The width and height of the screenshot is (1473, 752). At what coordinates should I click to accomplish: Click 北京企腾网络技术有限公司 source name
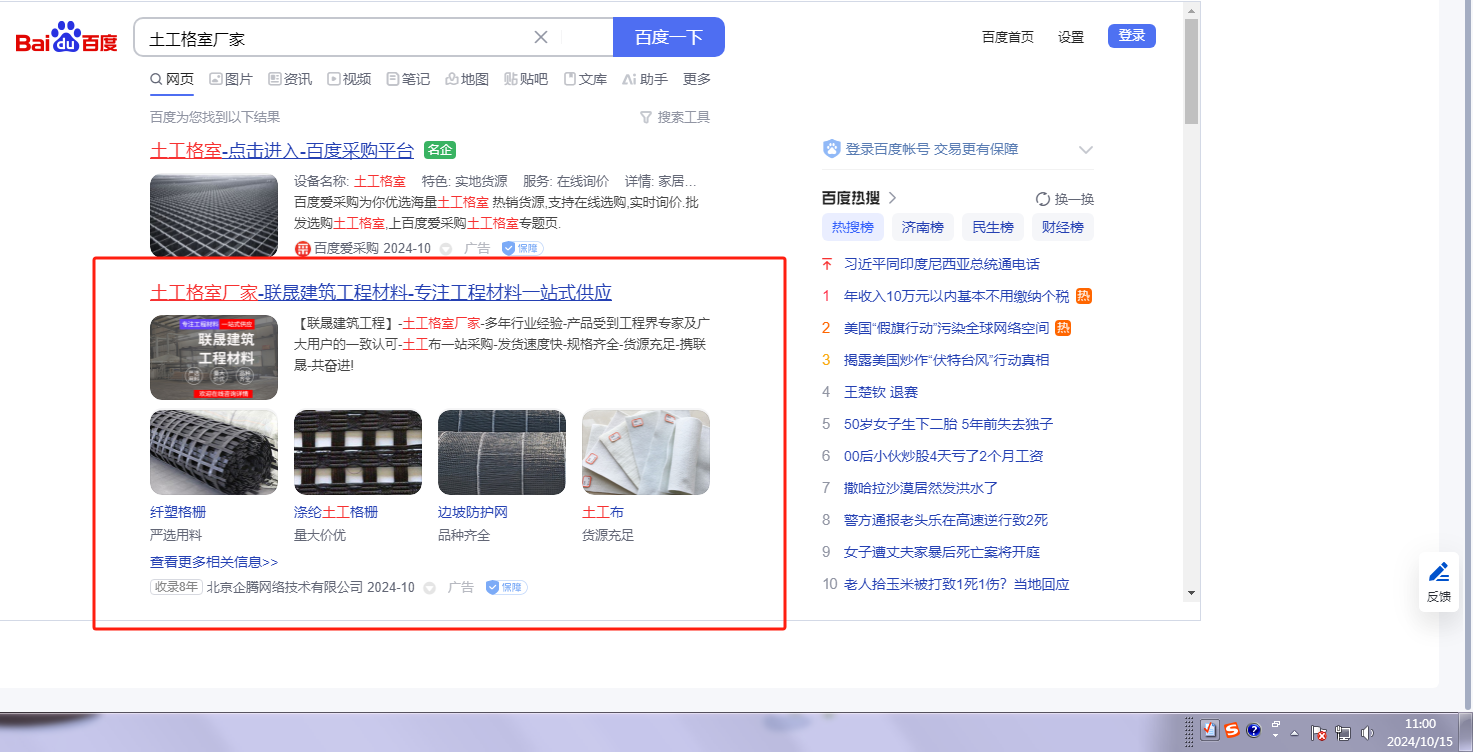pos(285,587)
